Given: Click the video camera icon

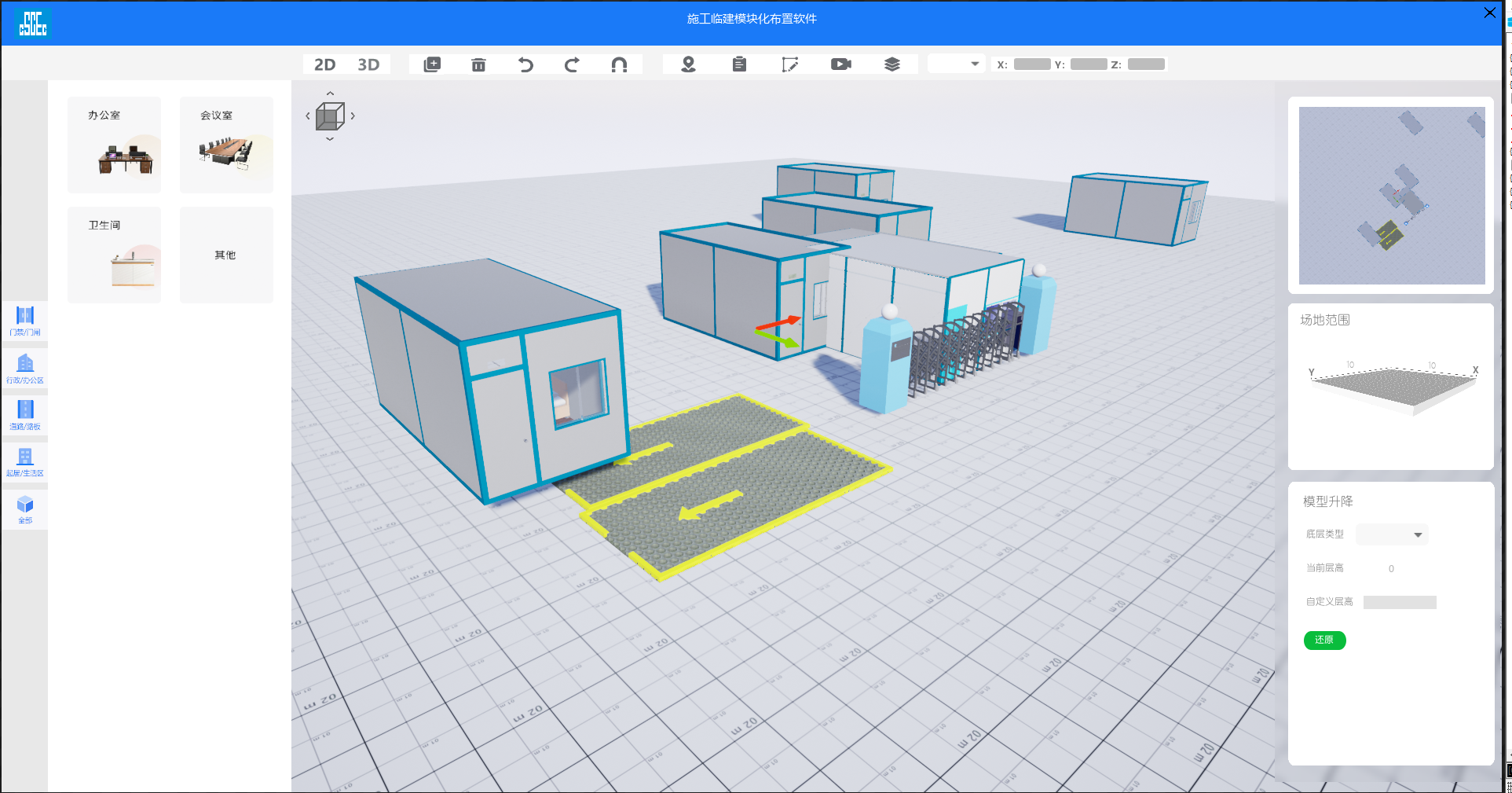Looking at the screenshot, I should click(841, 64).
